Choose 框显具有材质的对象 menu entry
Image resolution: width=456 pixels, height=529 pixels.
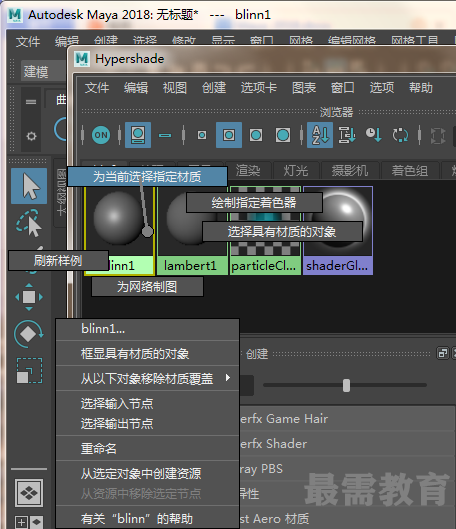click(148, 354)
